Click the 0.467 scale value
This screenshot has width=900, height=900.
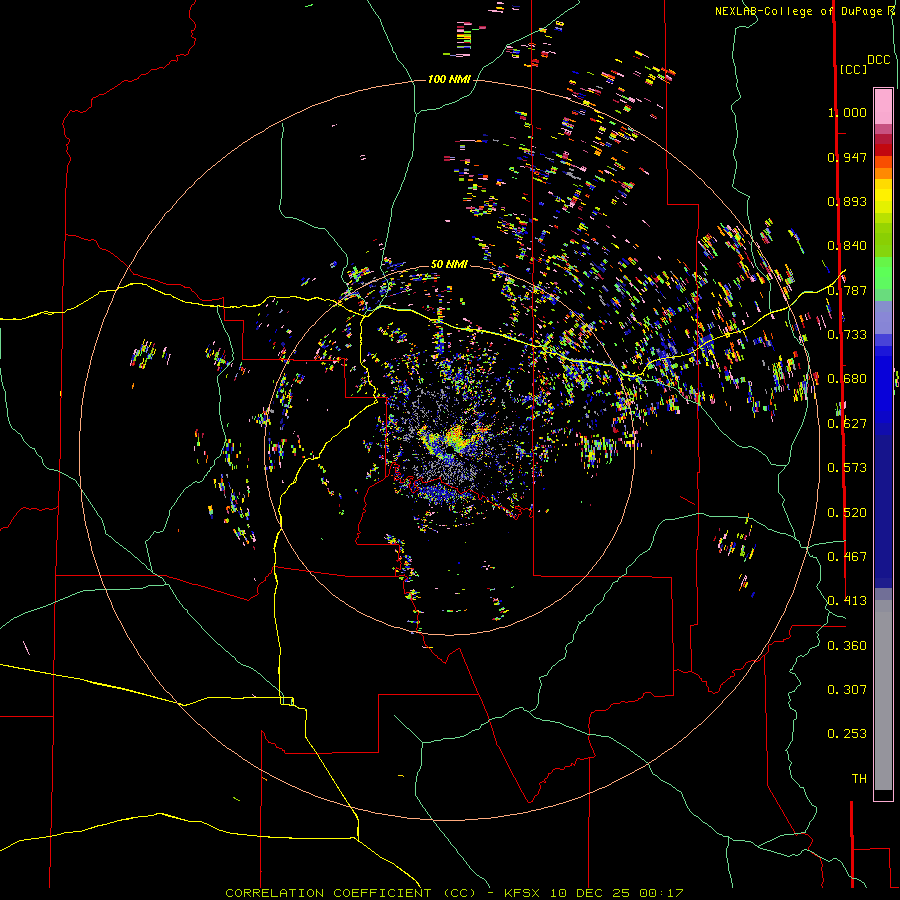coord(847,557)
